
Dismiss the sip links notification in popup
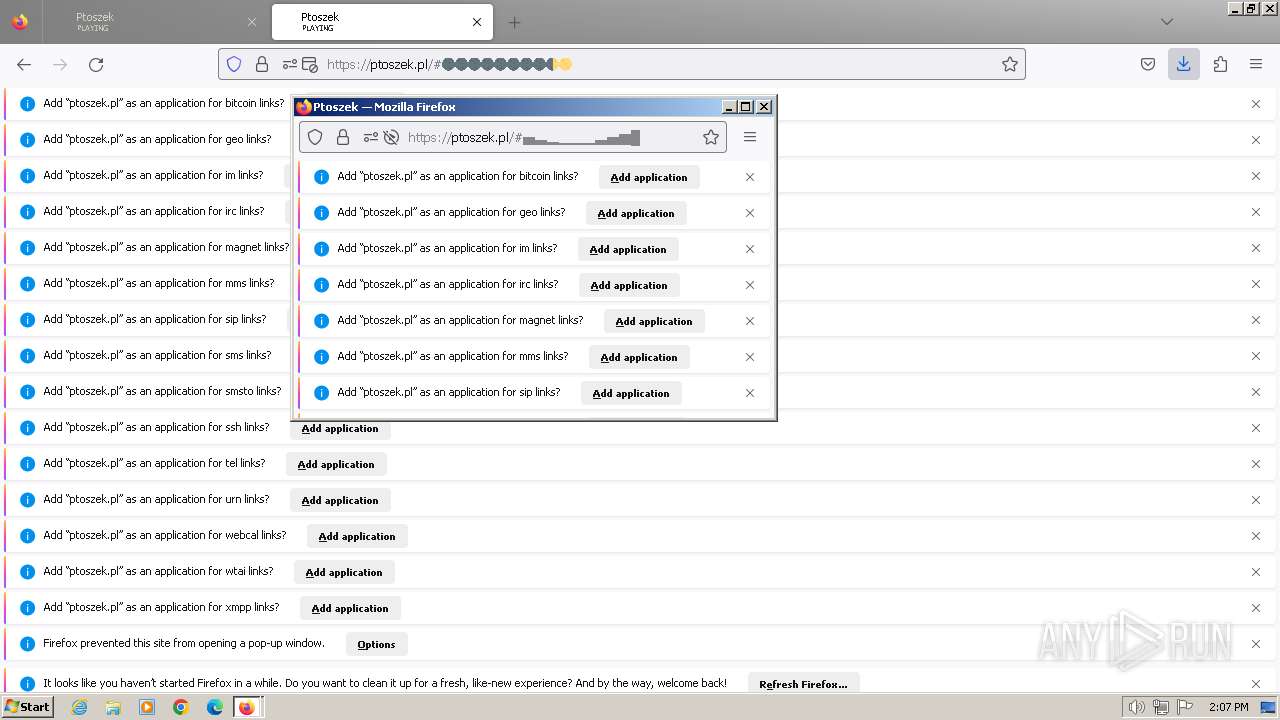pyautogui.click(x=750, y=393)
